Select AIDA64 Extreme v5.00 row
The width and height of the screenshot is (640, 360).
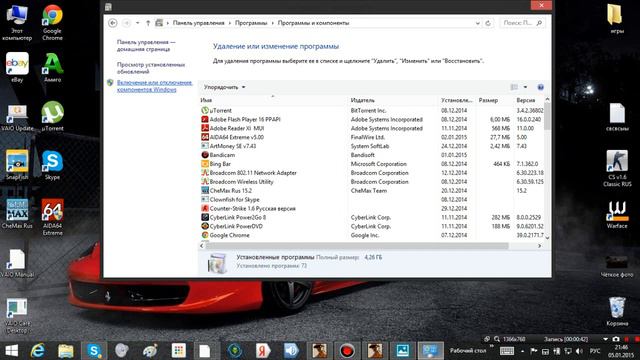[x=371, y=137]
